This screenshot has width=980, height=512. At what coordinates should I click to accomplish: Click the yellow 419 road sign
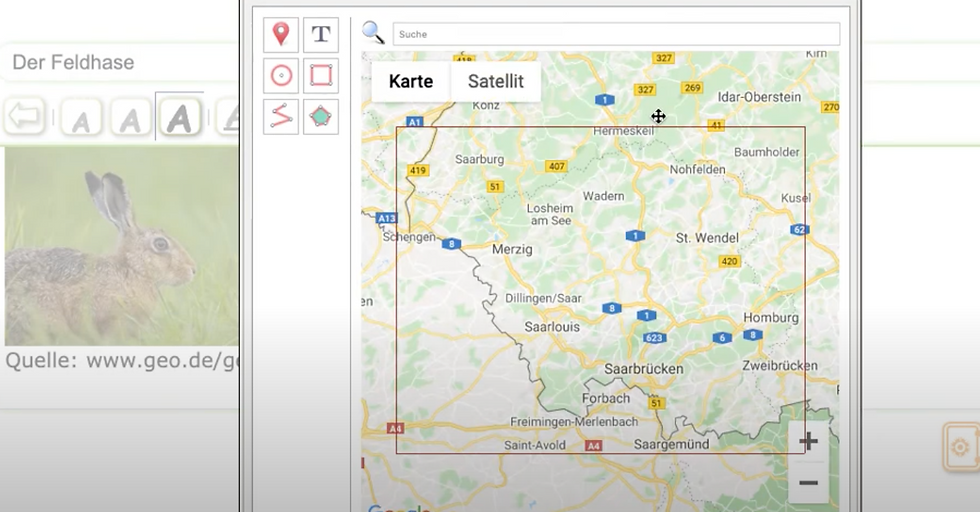(x=418, y=170)
